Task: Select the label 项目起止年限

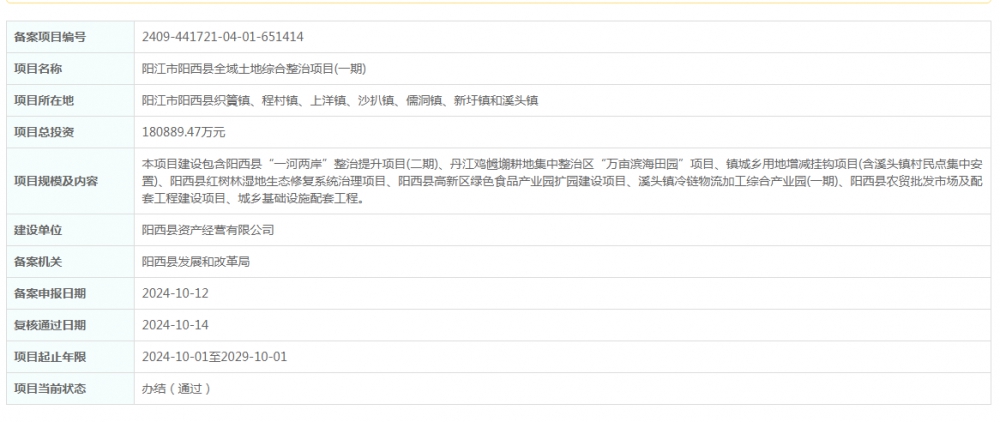Action: [50, 358]
